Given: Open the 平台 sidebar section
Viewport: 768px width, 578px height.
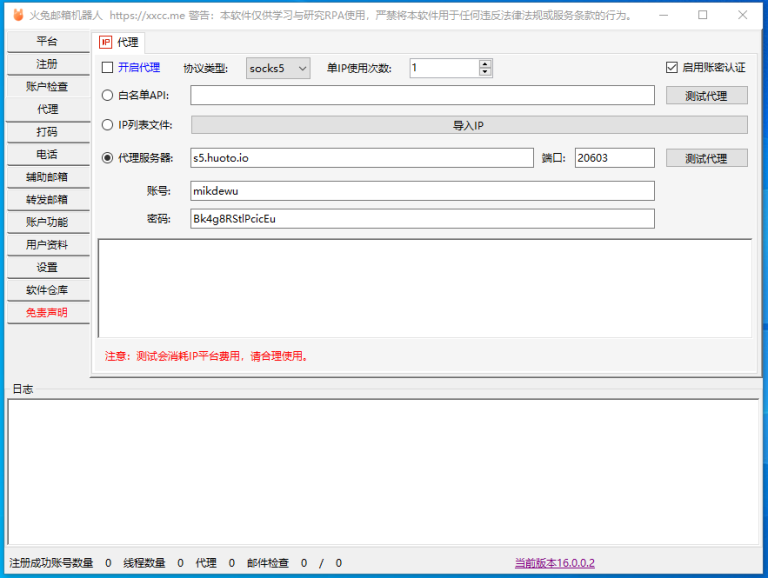Looking at the screenshot, I should (x=48, y=41).
